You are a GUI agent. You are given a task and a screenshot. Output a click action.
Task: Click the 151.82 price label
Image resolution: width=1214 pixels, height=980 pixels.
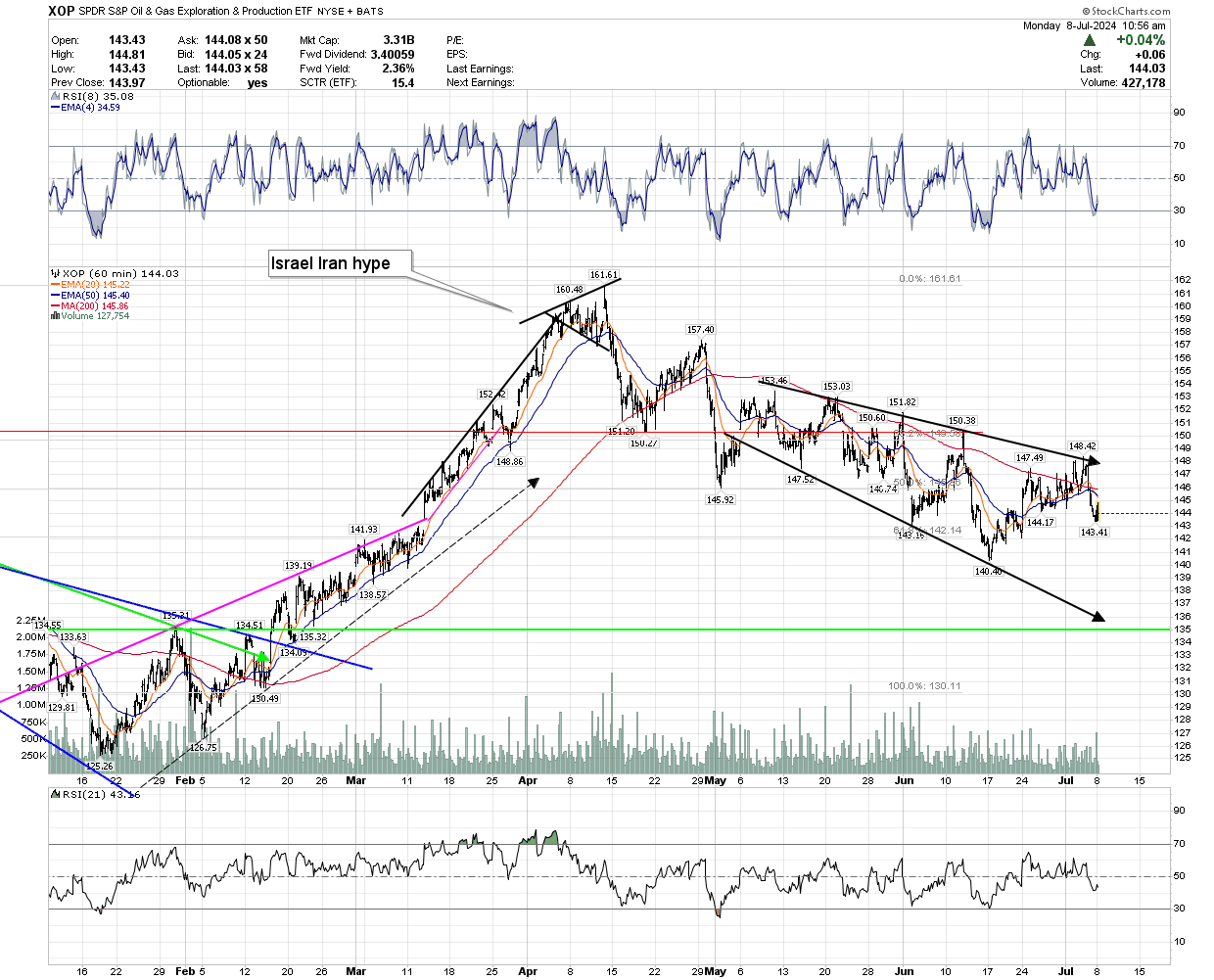click(x=902, y=402)
